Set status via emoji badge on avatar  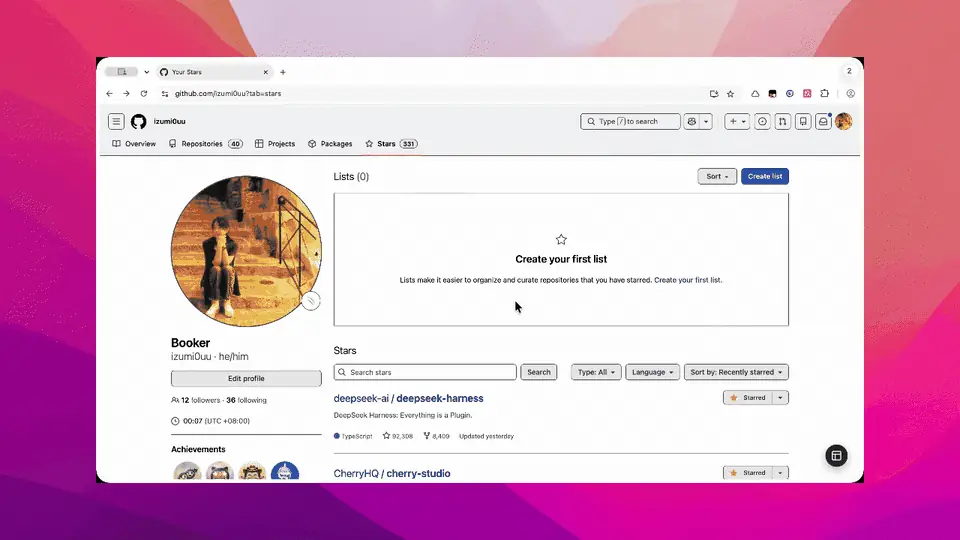point(311,301)
